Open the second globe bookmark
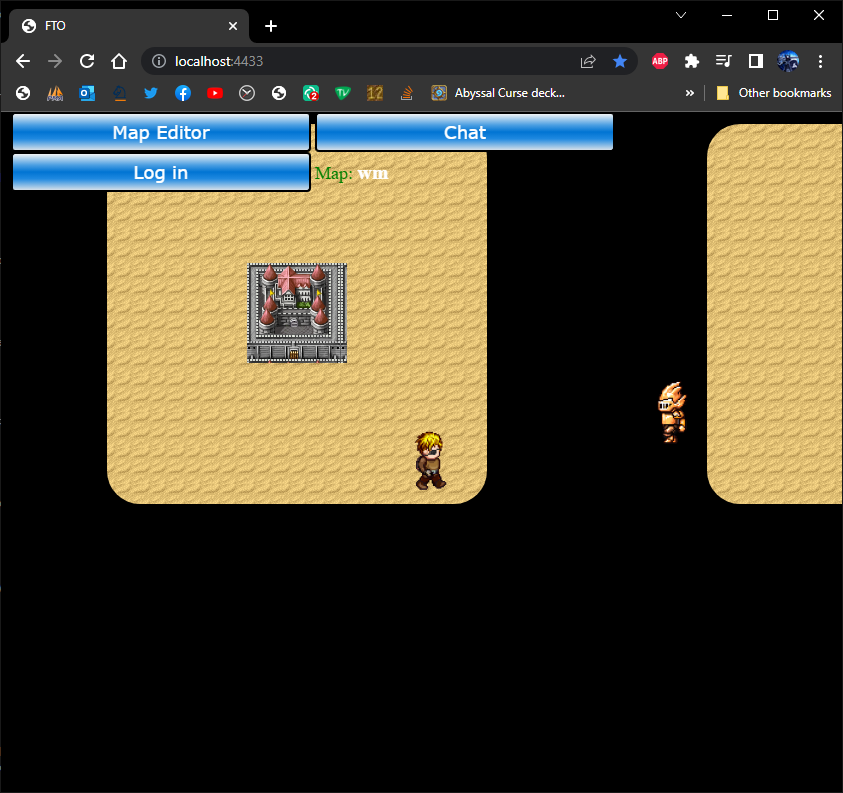 (x=279, y=93)
